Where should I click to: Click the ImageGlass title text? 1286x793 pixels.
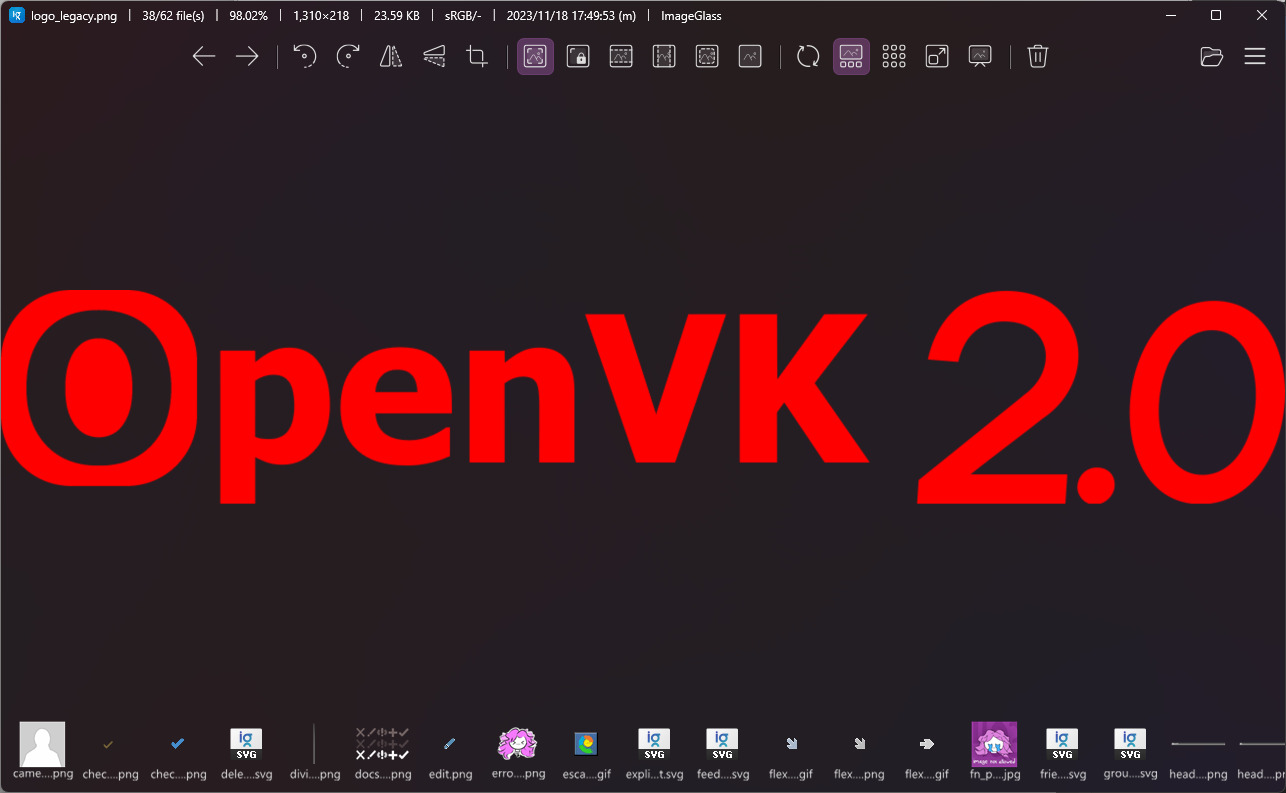point(691,16)
